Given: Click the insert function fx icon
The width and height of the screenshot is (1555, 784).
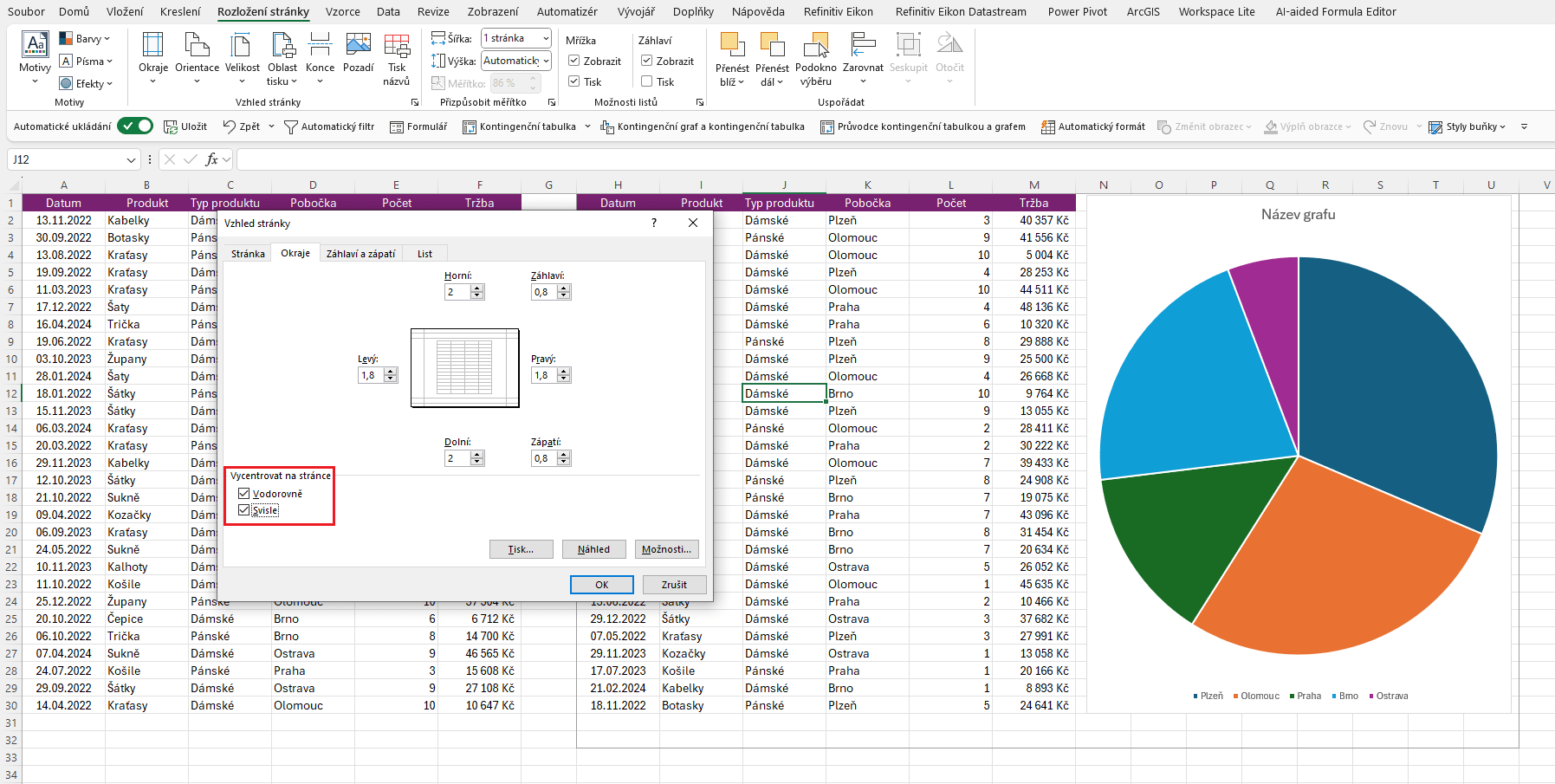Looking at the screenshot, I should [x=211, y=159].
